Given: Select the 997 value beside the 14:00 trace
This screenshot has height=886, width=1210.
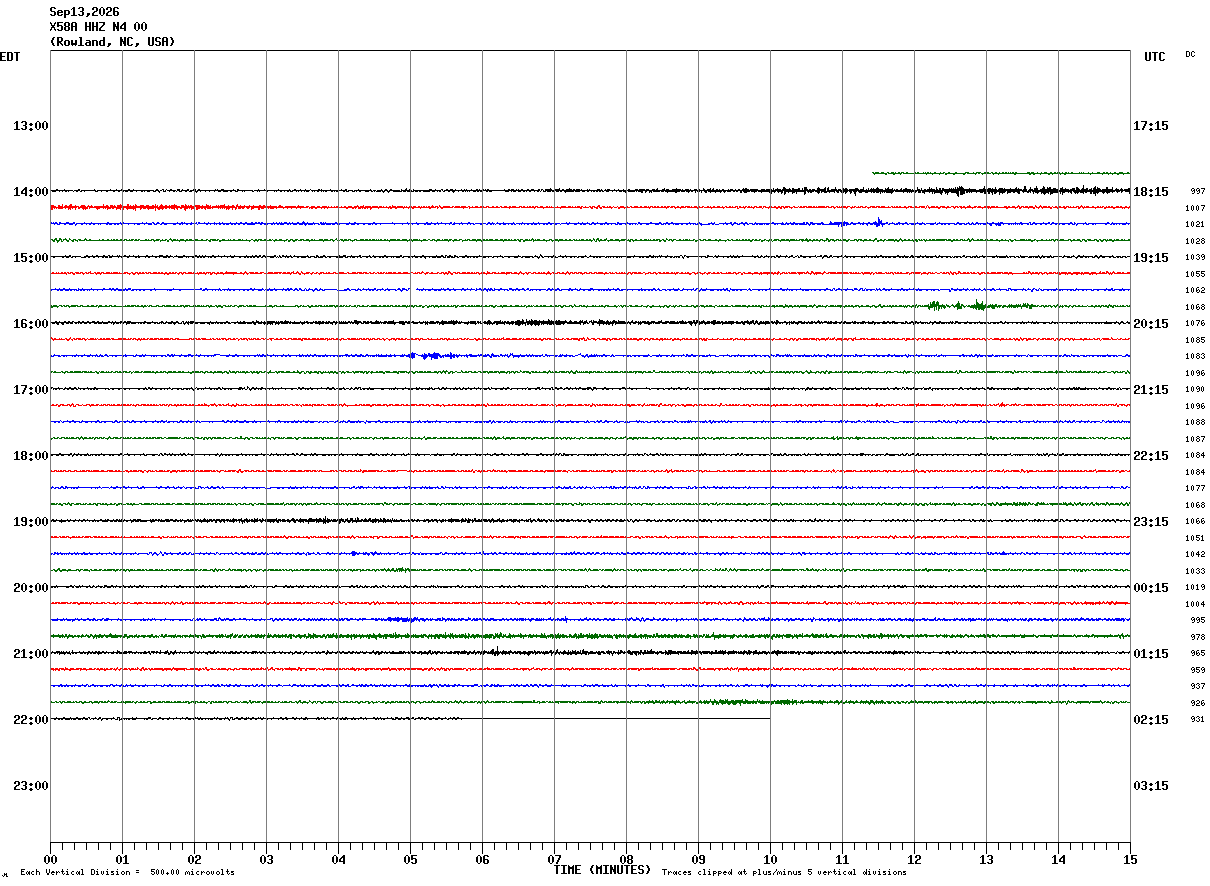Looking at the screenshot, I should (1197, 191).
